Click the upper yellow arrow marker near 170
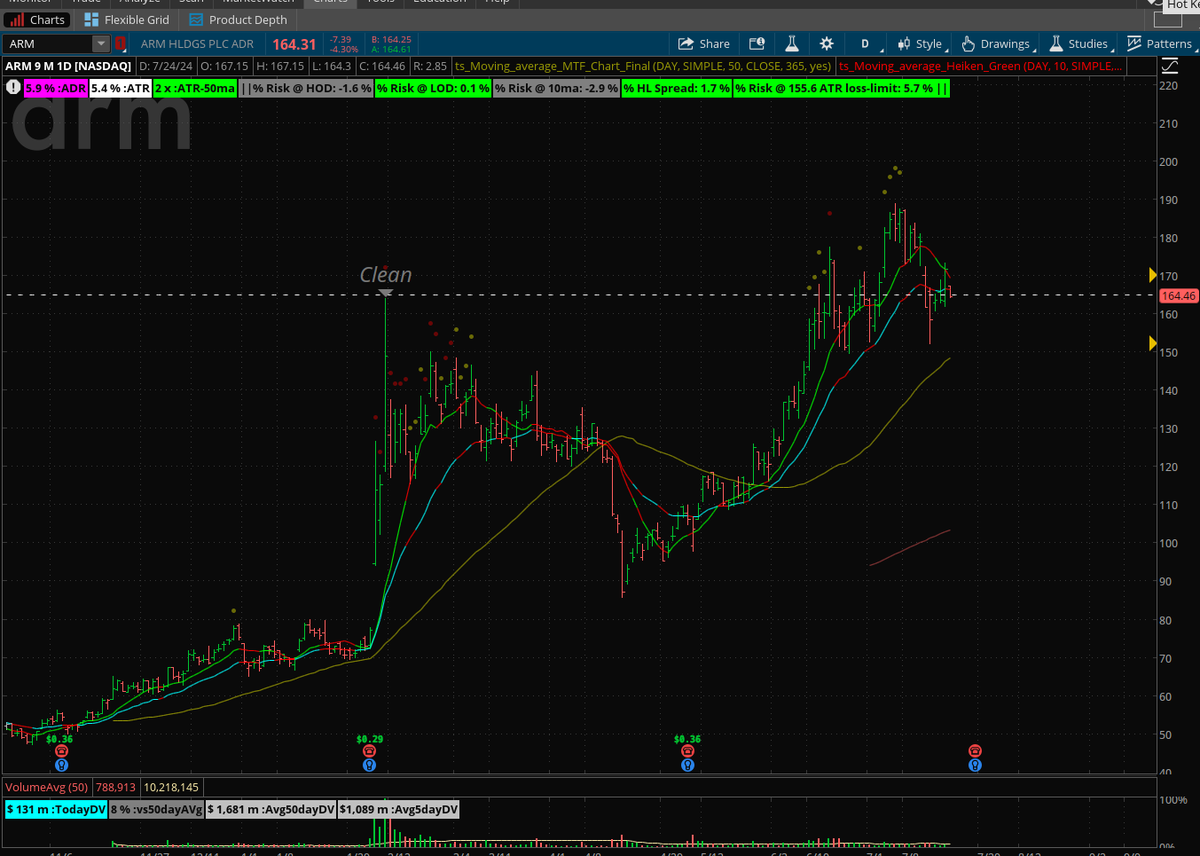 point(1153,275)
